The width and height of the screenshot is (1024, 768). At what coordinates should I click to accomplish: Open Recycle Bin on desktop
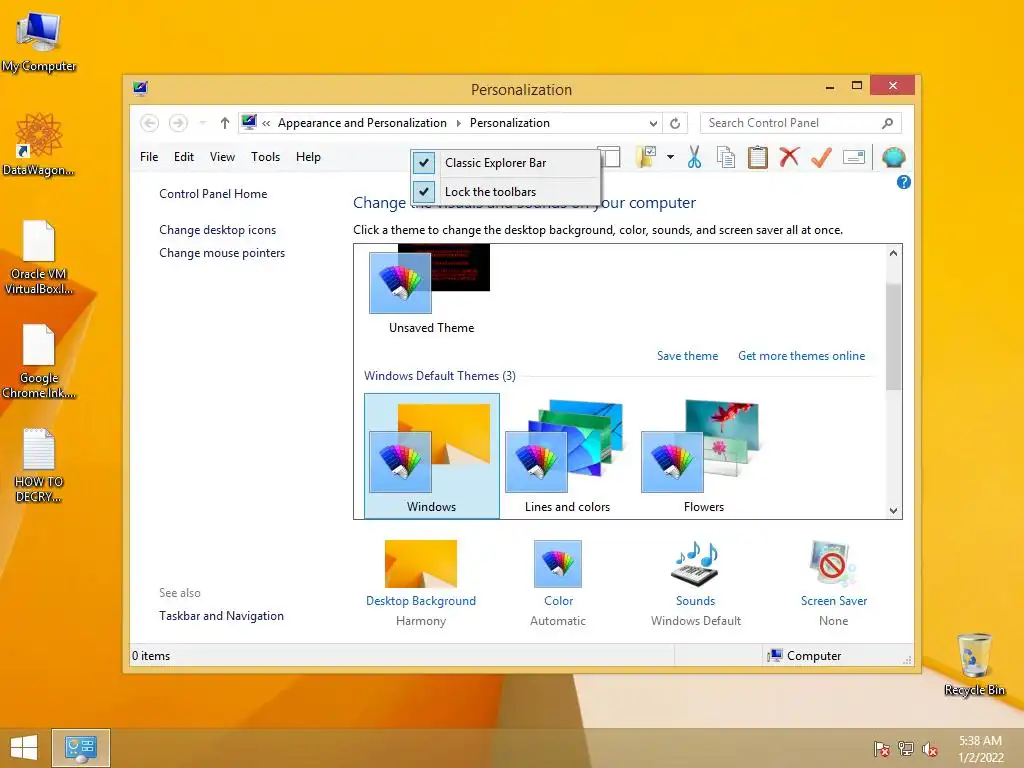point(974,664)
